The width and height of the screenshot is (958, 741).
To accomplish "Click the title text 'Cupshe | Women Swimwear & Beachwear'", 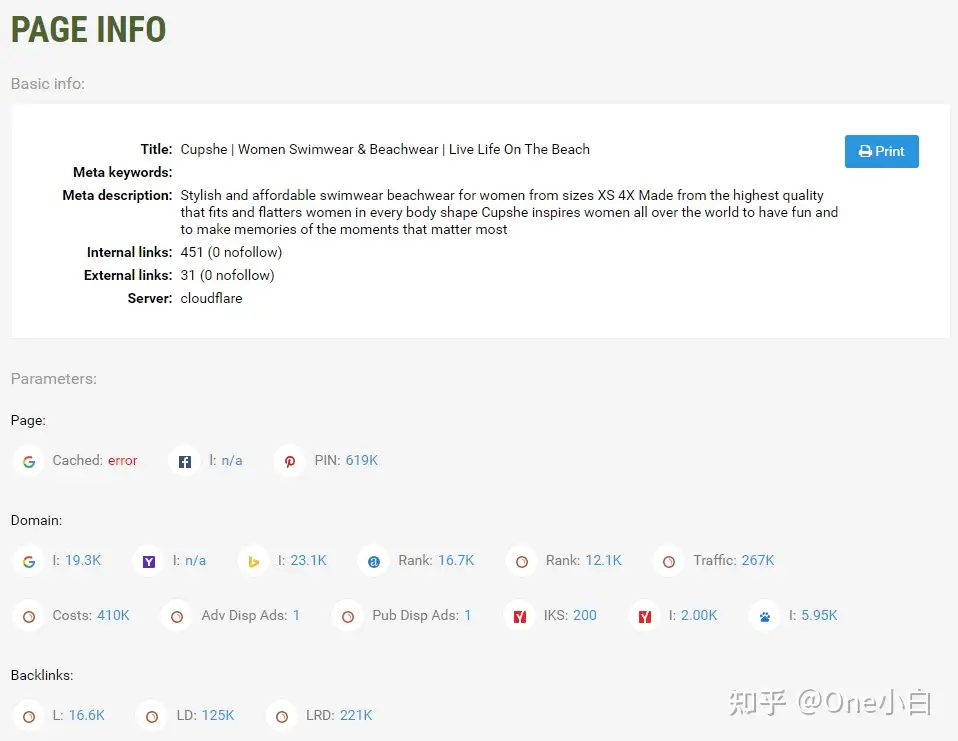I will pyautogui.click(x=309, y=150).
